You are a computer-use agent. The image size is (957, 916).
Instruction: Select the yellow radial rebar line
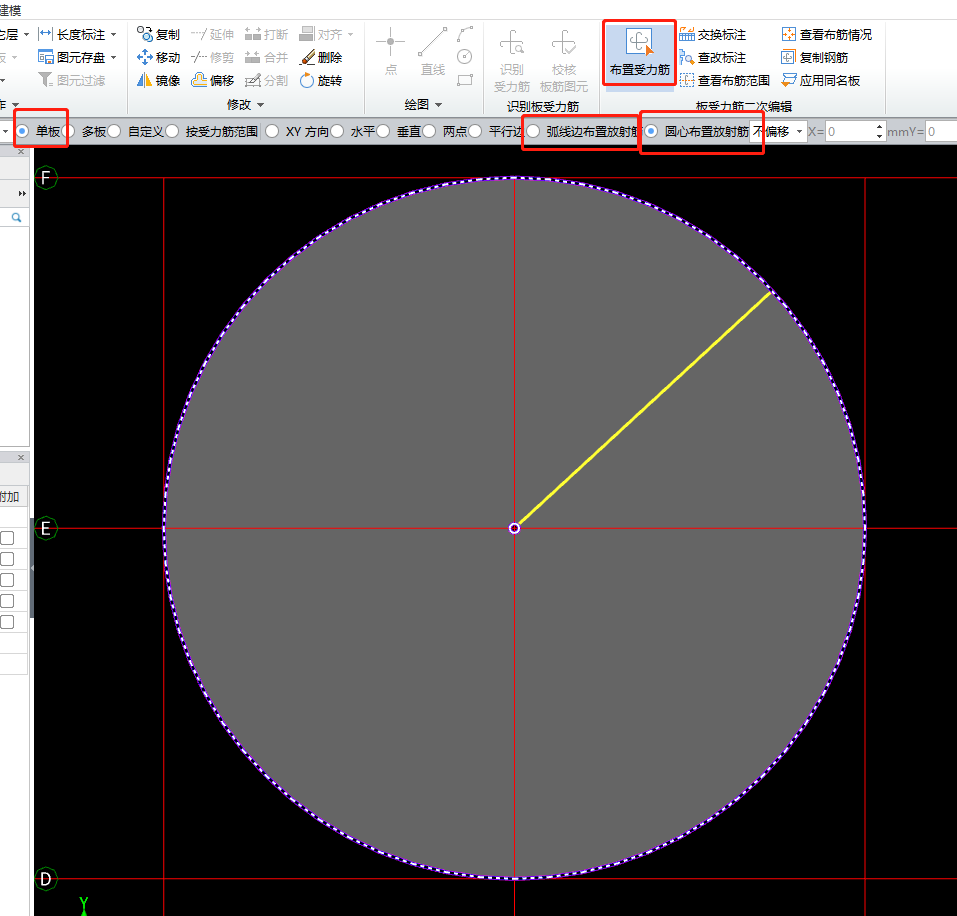pos(644,409)
